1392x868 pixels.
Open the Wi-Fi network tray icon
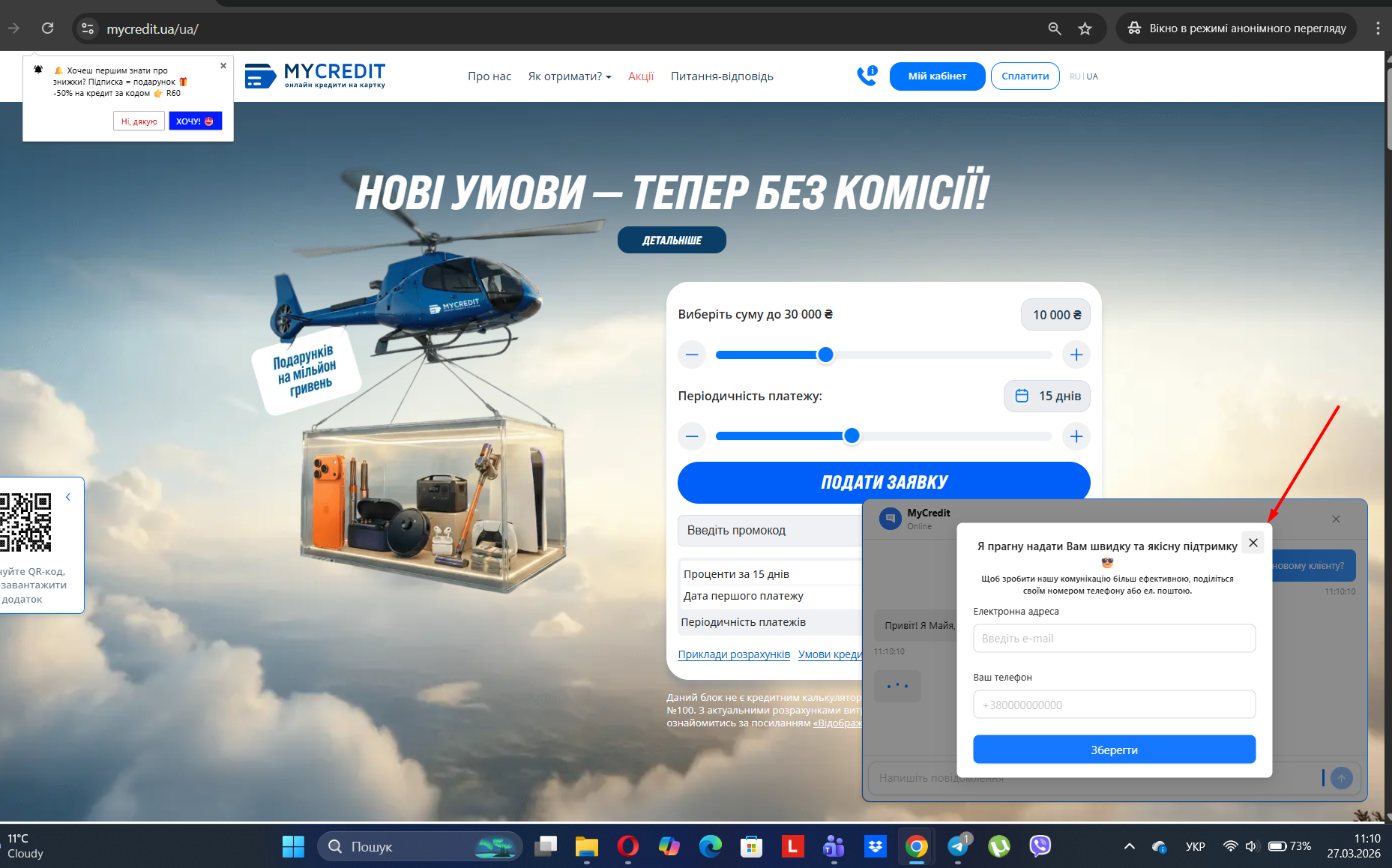[x=1230, y=846]
